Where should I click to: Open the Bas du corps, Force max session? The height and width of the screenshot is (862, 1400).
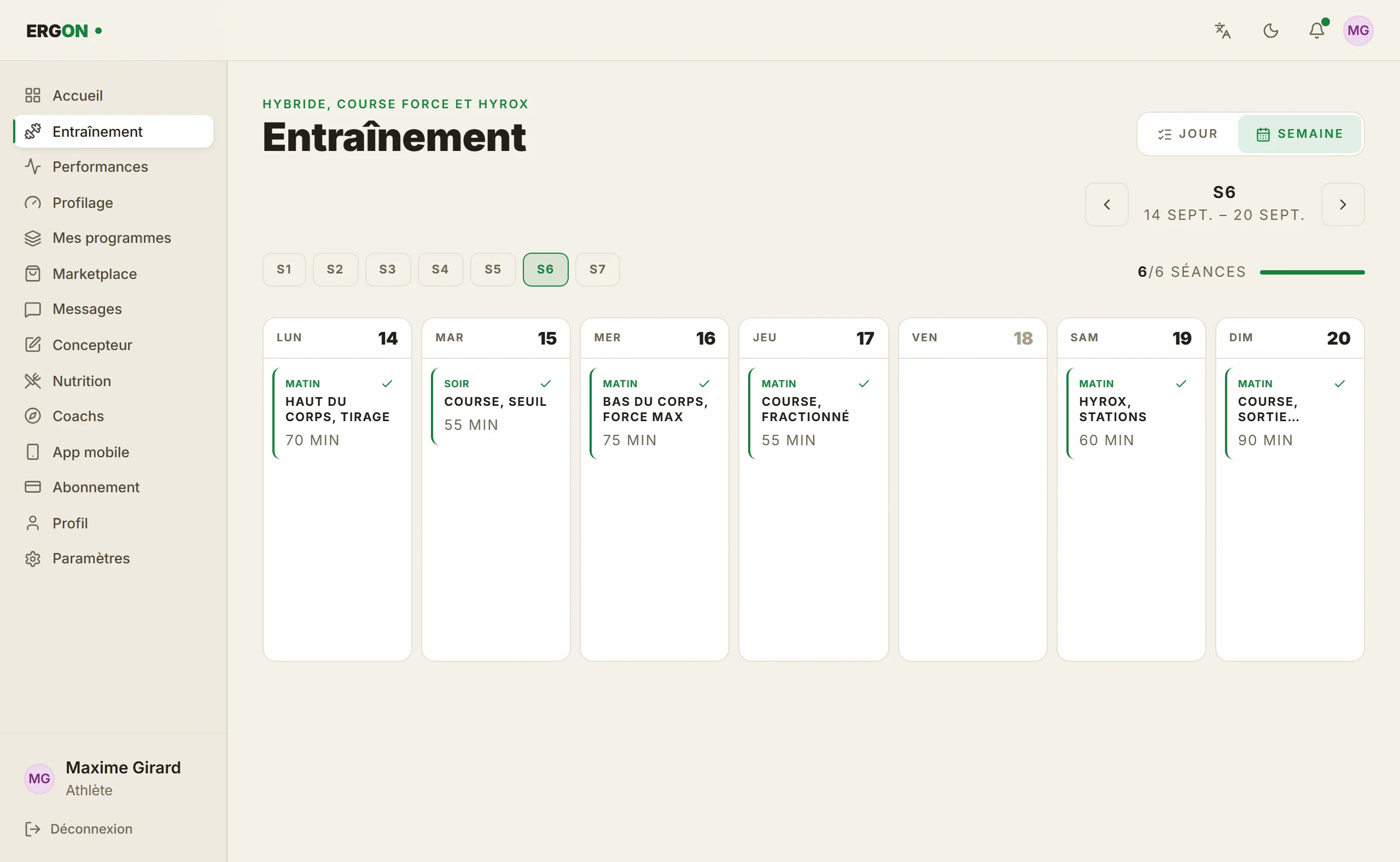click(655, 413)
